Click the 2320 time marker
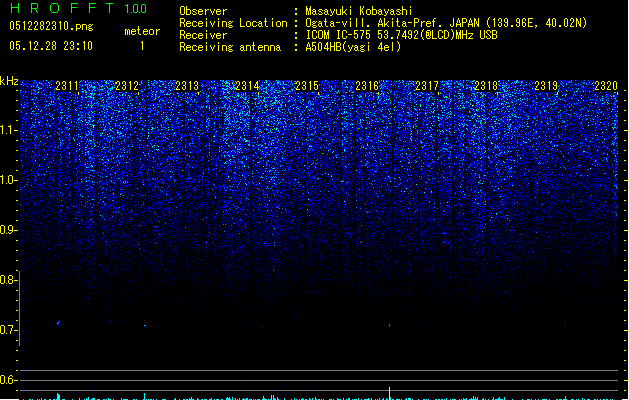629x400 pixels. (x=606, y=86)
